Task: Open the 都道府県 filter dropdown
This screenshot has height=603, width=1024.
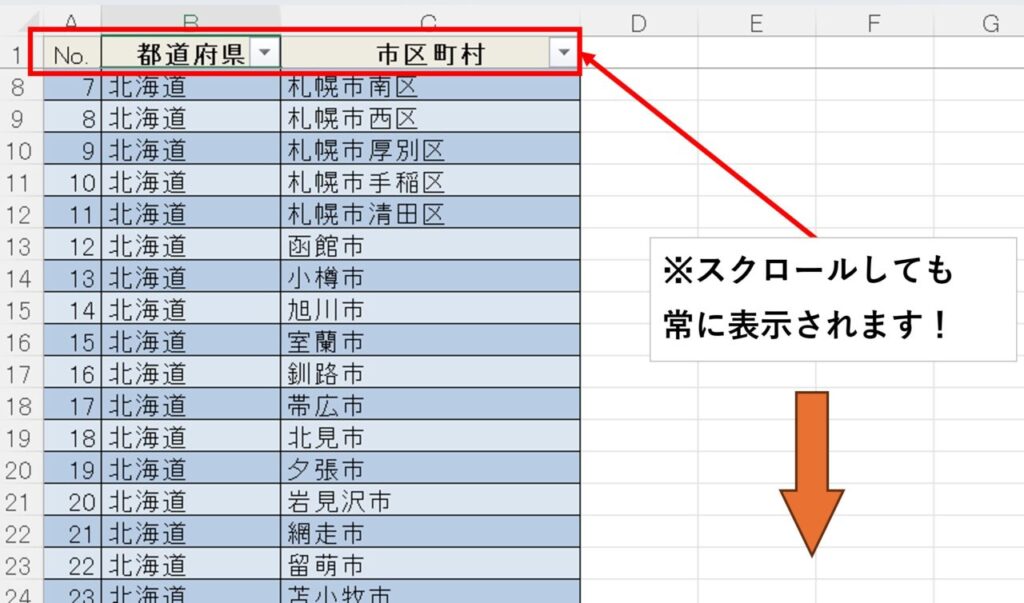Action: click(x=264, y=52)
